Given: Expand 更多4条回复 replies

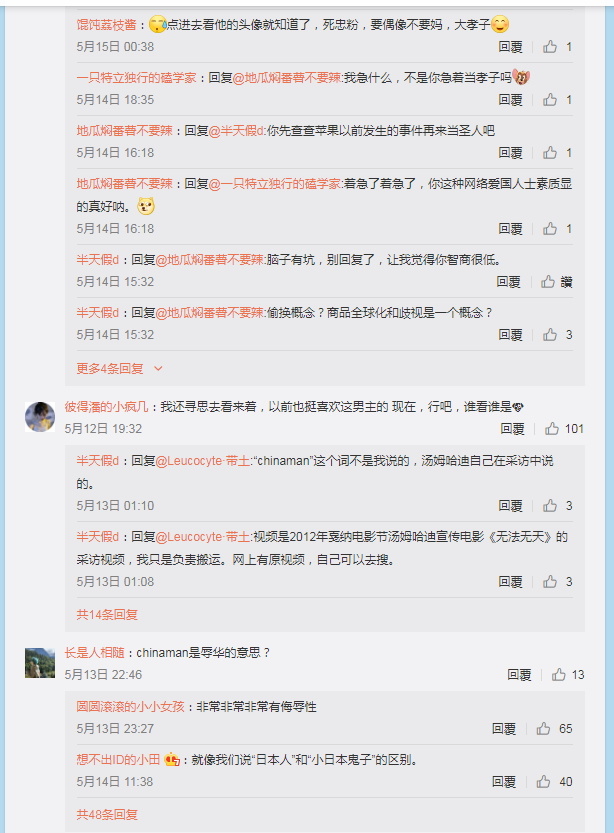Looking at the screenshot, I should tap(120, 369).
